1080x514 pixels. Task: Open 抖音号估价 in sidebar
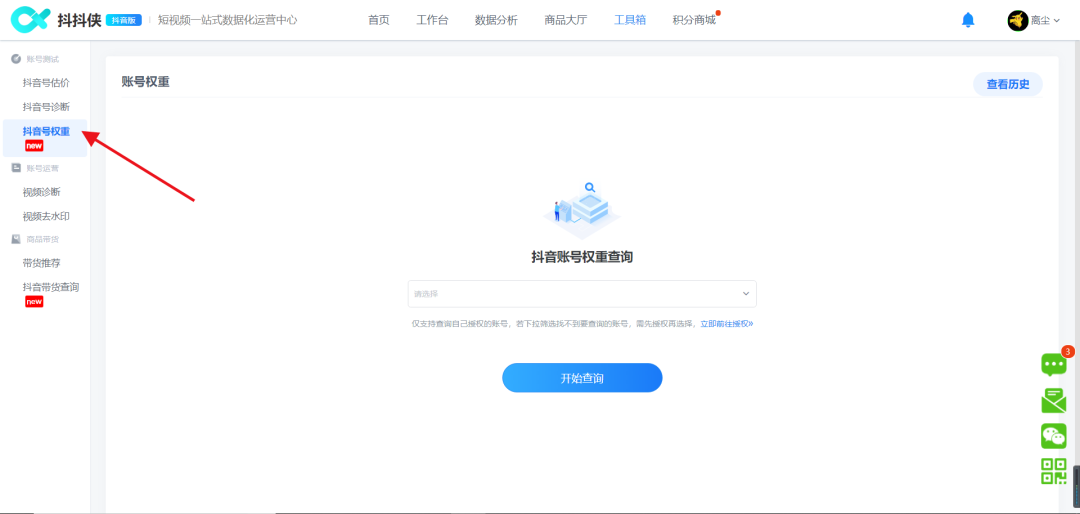[x=46, y=83]
